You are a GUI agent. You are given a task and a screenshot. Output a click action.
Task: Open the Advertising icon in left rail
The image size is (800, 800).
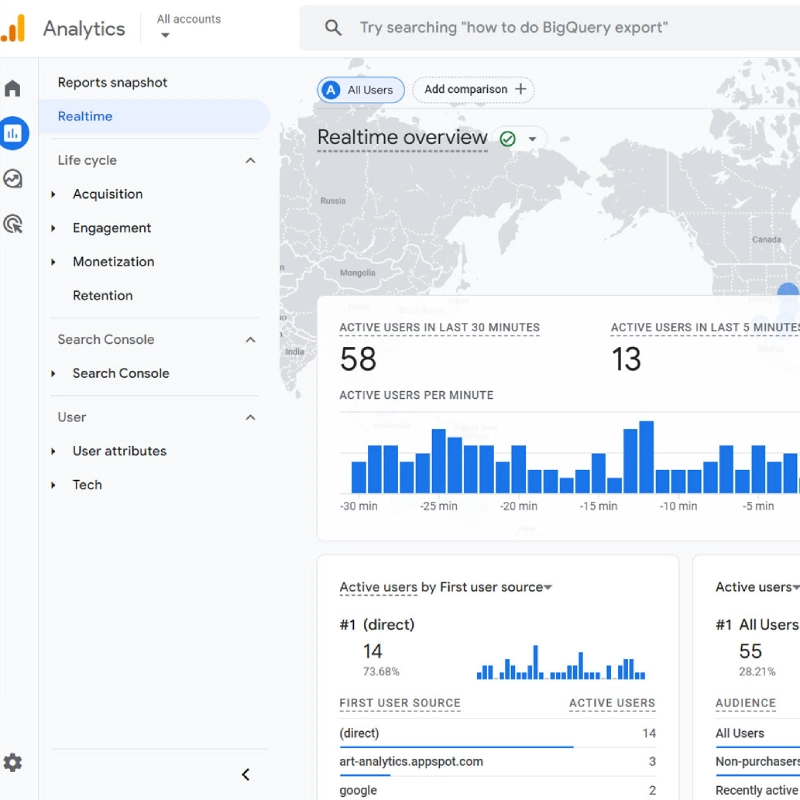point(12,224)
